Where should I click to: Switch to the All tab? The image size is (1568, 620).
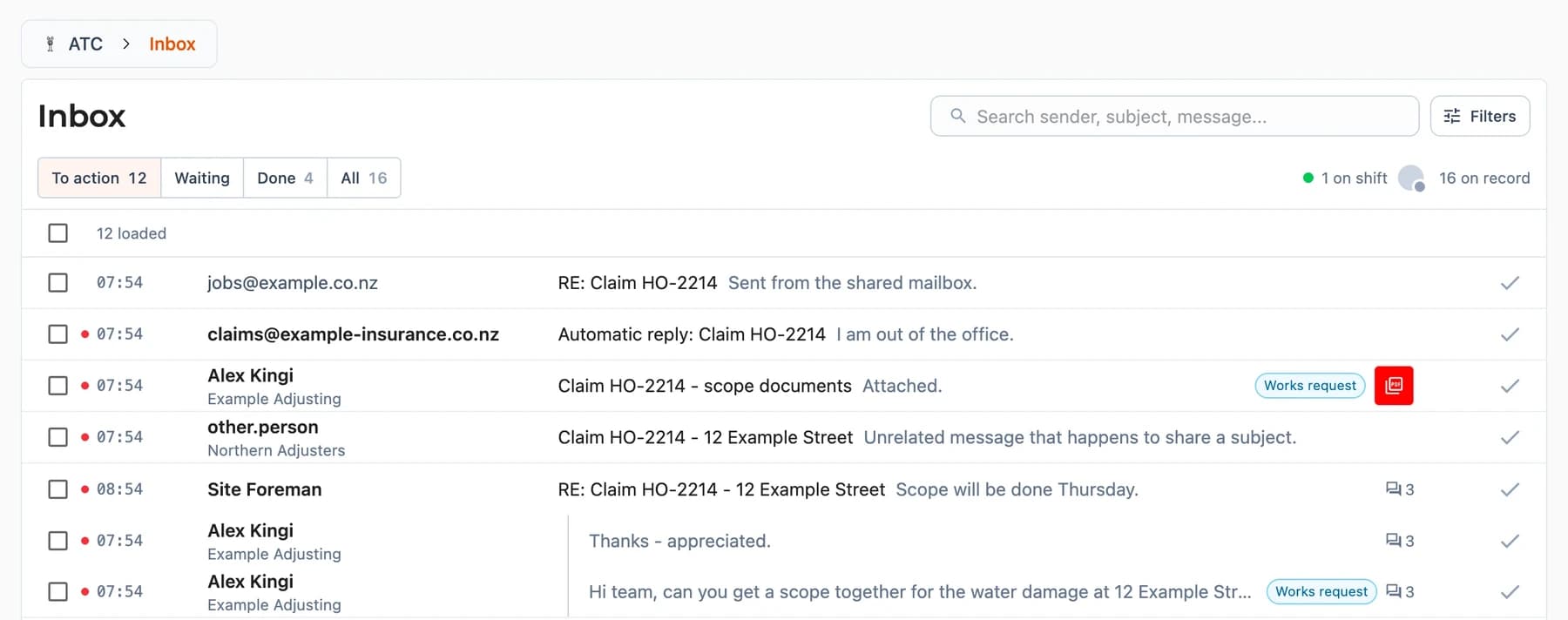[364, 178]
